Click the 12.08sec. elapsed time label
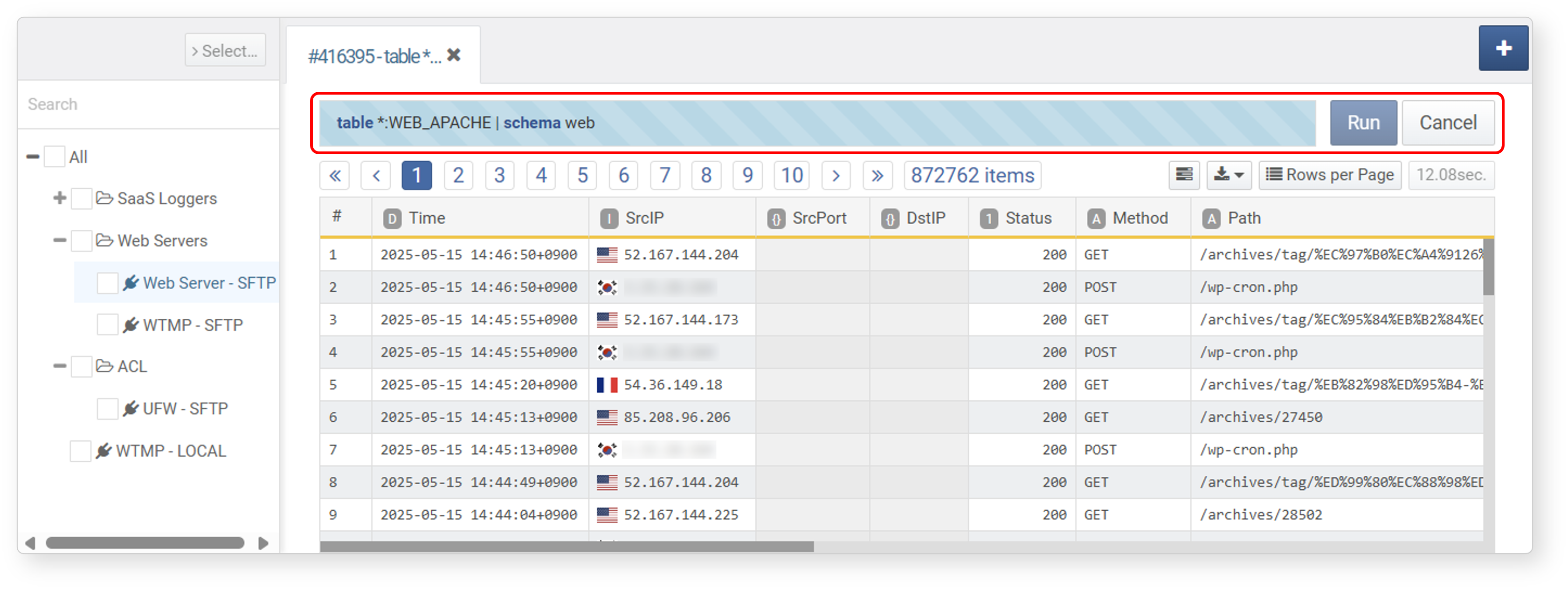Viewport: 1568px width, 589px height. [x=1451, y=175]
